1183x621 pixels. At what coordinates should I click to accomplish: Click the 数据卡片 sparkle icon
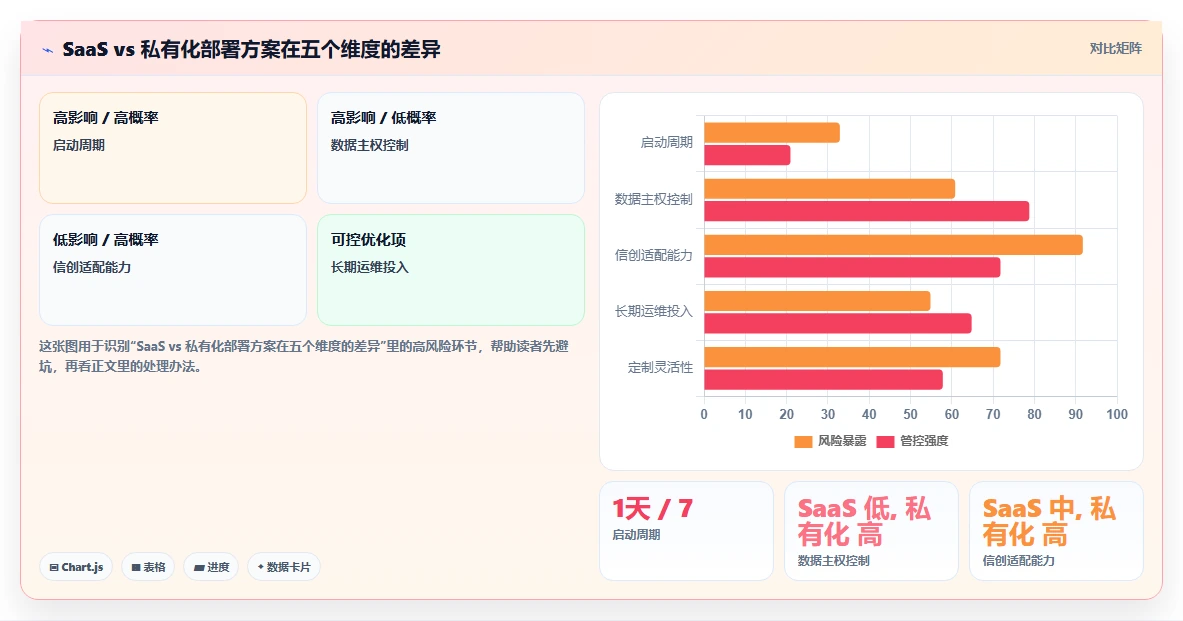[260, 567]
